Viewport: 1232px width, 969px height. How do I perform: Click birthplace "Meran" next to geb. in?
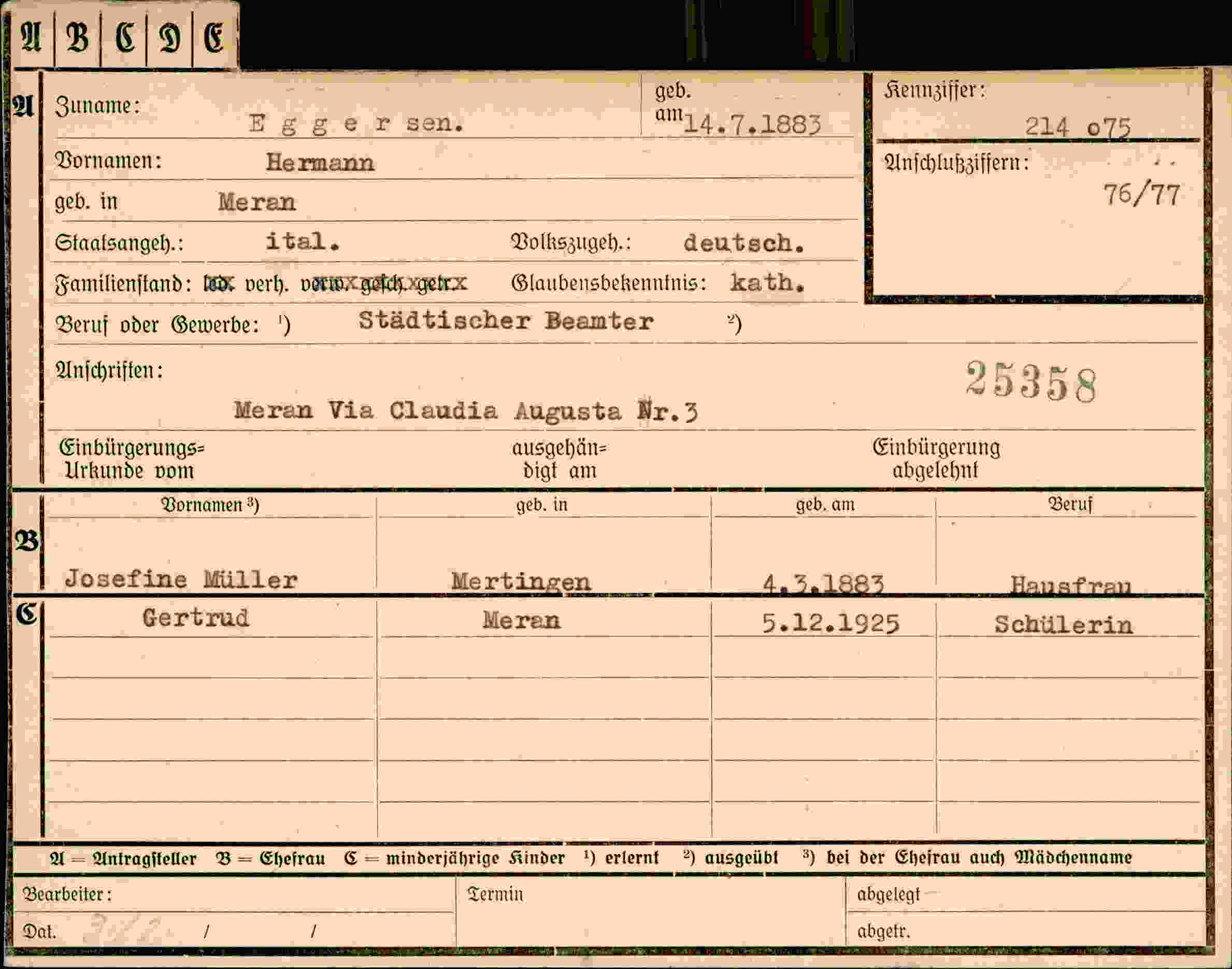(257, 203)
